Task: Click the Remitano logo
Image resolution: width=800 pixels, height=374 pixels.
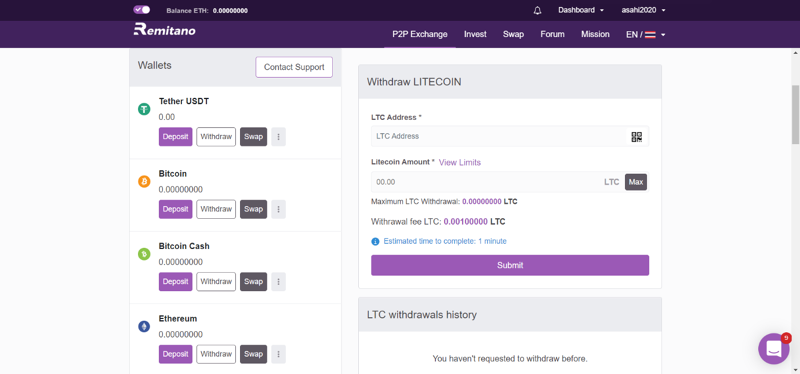Action: 164,30
